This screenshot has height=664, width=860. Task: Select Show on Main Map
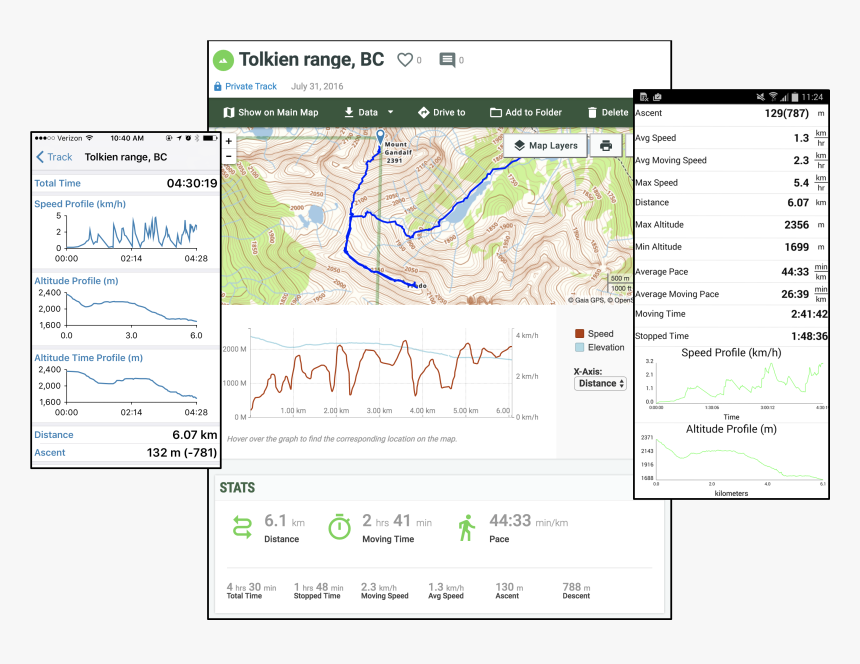(270, 113)
